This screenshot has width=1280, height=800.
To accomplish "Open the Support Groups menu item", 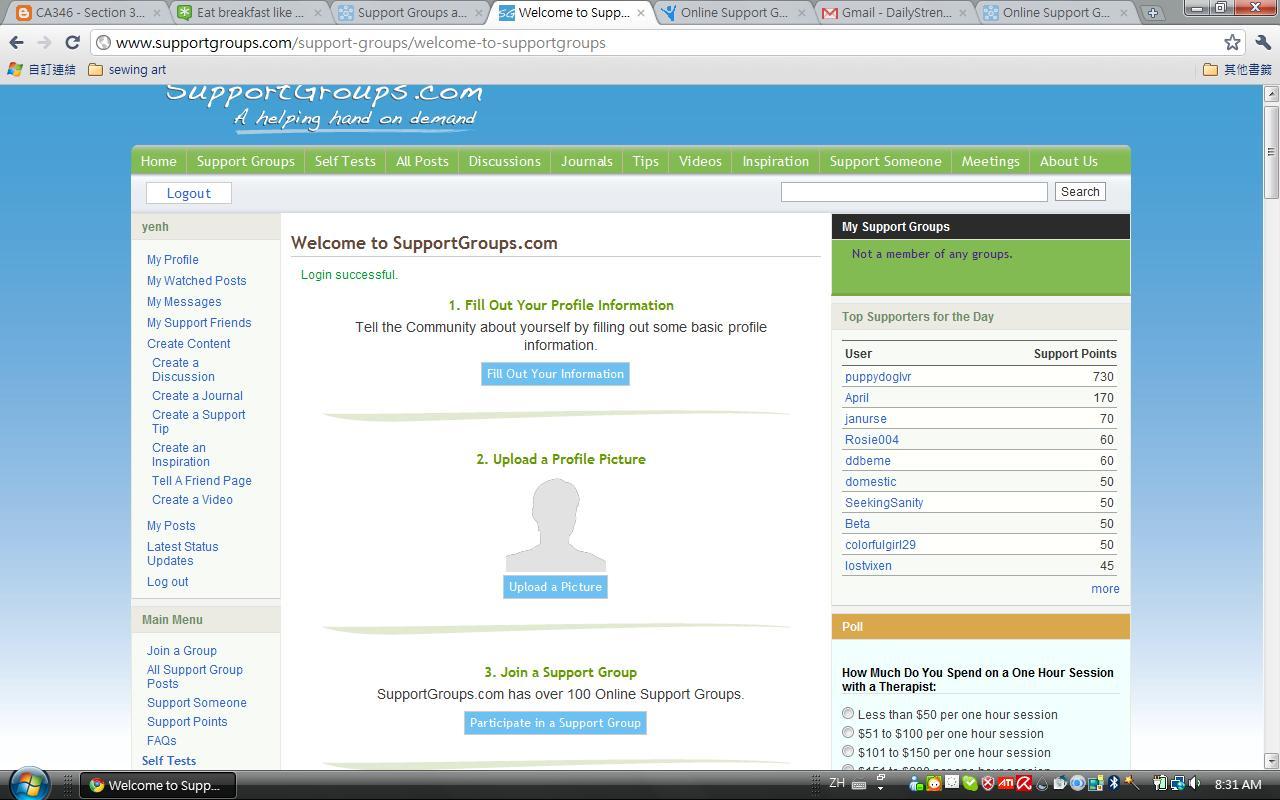I will click(x=245, y=161).
